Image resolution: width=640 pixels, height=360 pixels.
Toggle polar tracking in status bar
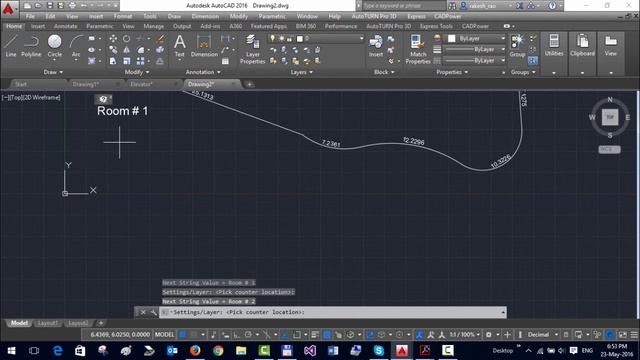point(248,335)
